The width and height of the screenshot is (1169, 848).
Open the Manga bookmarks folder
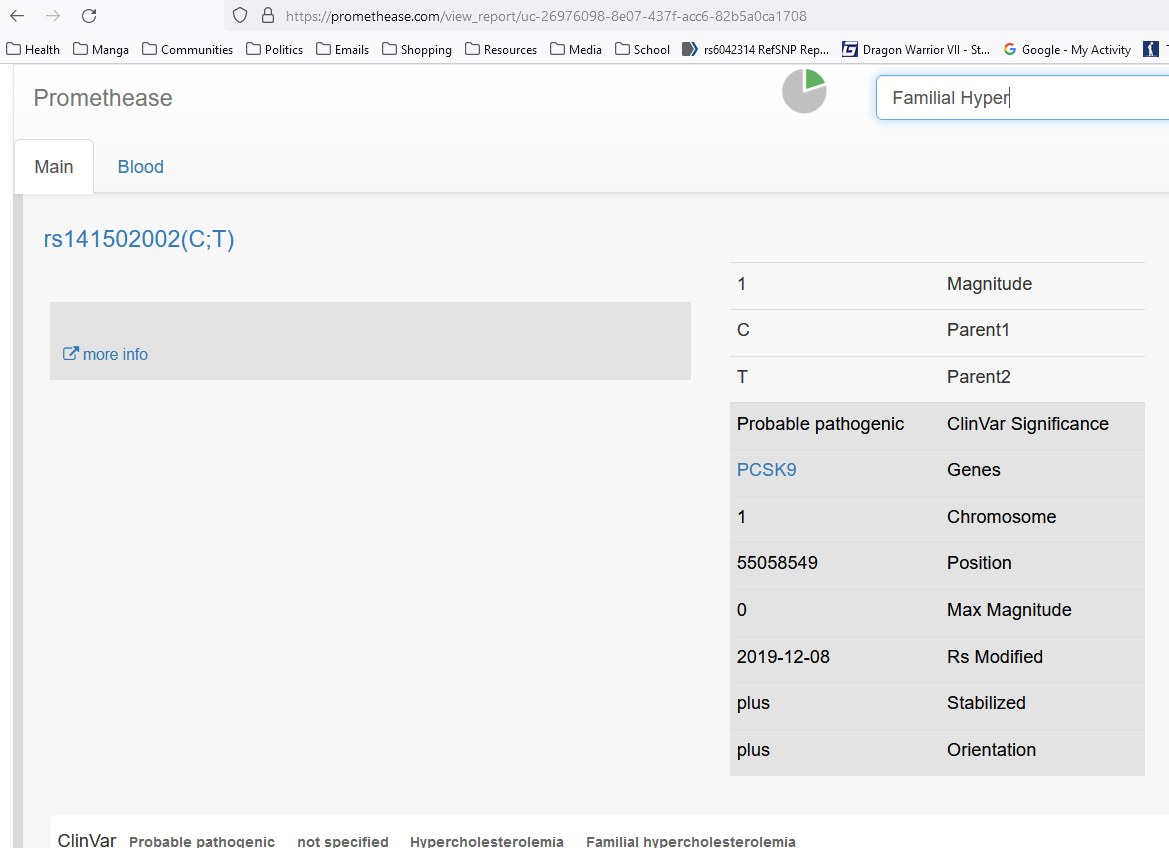coord(101,49)
